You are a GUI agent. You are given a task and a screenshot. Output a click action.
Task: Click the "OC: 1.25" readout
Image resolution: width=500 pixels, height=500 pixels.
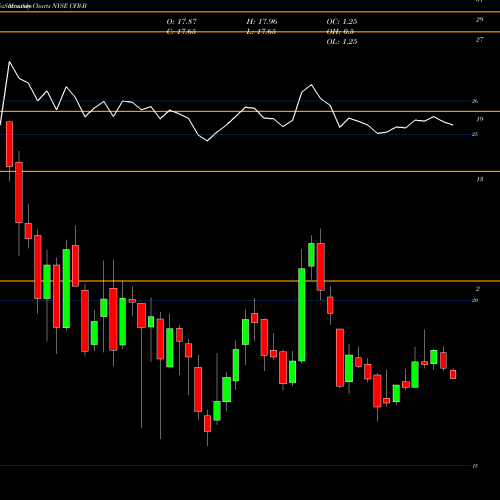[x=342, y=22]
